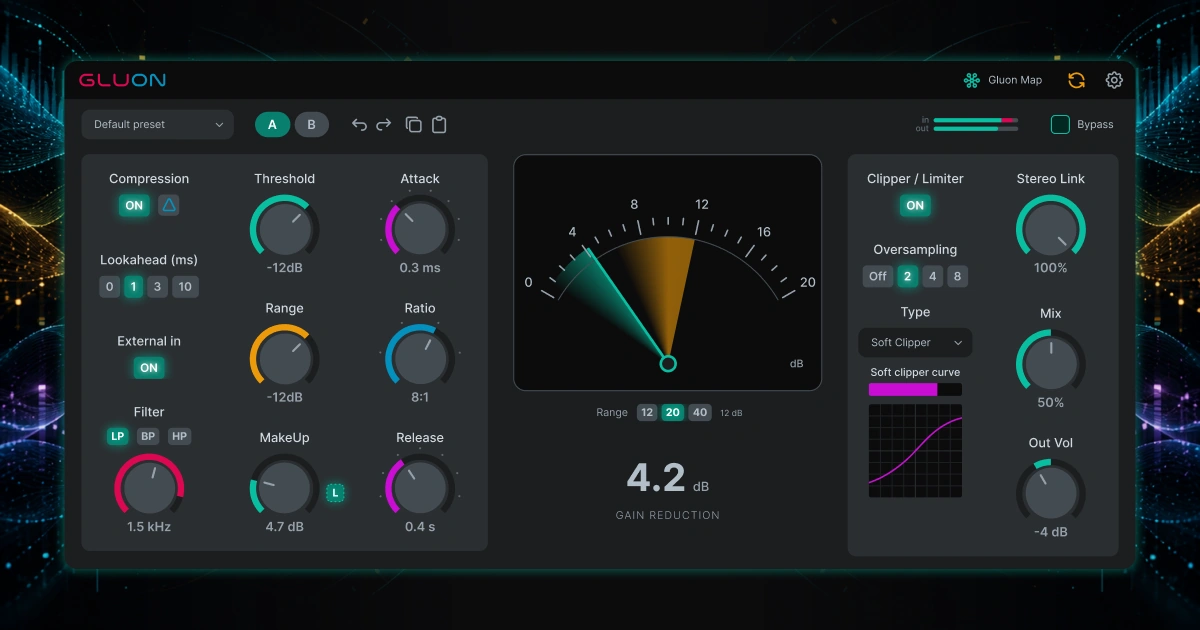This screenshot has width=1200, height=630.
Task: Select the HP filter type
Action: 179,436
